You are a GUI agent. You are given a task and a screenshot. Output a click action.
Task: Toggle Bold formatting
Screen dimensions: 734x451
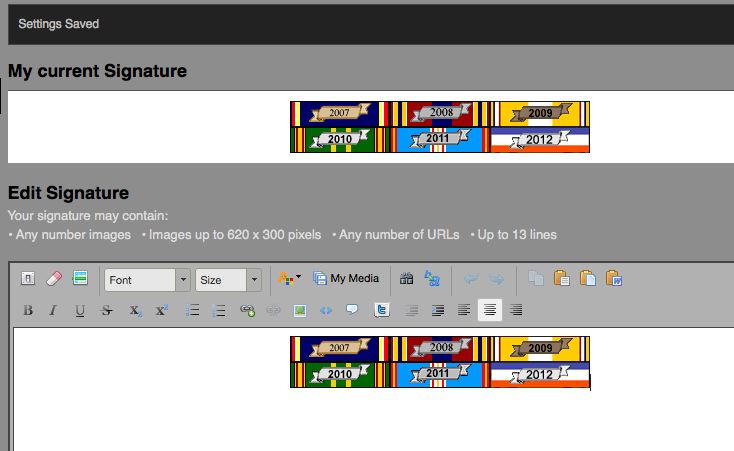point(28,310)
